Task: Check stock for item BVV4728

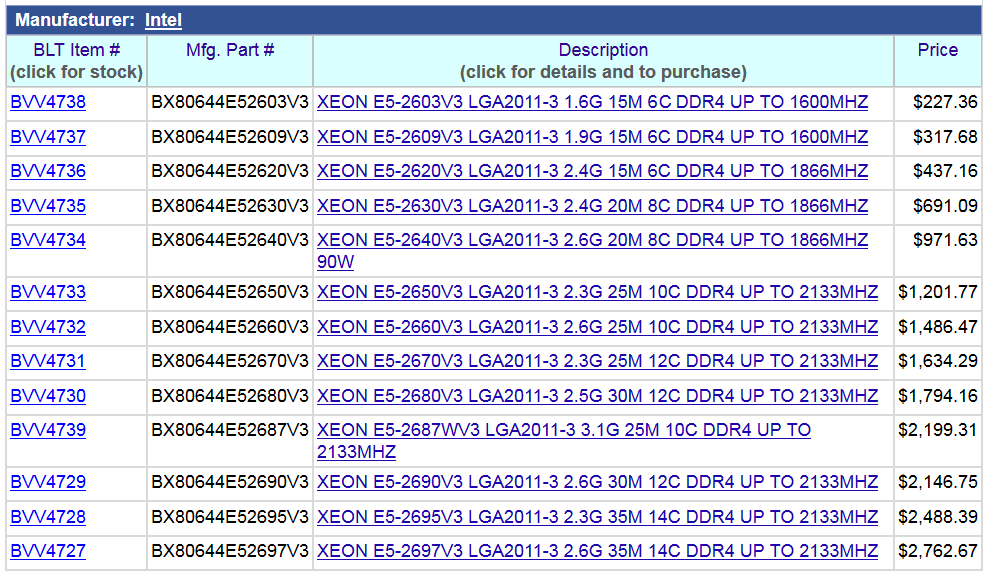Action: 48,517
